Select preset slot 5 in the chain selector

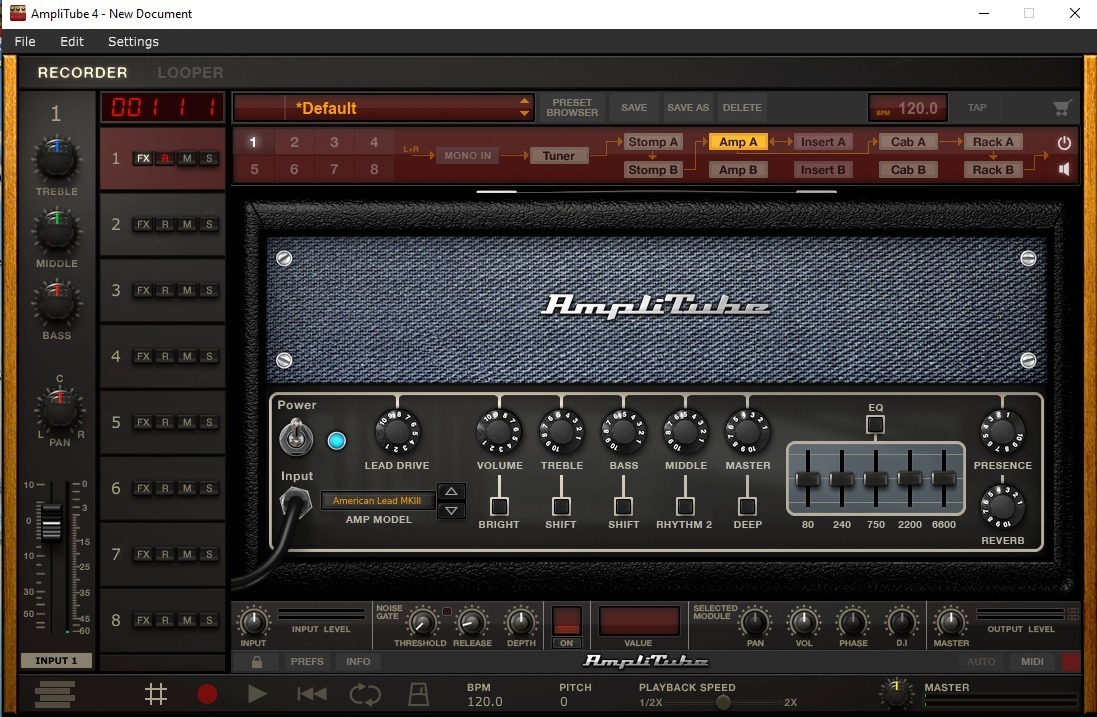[x=254, y=169]
